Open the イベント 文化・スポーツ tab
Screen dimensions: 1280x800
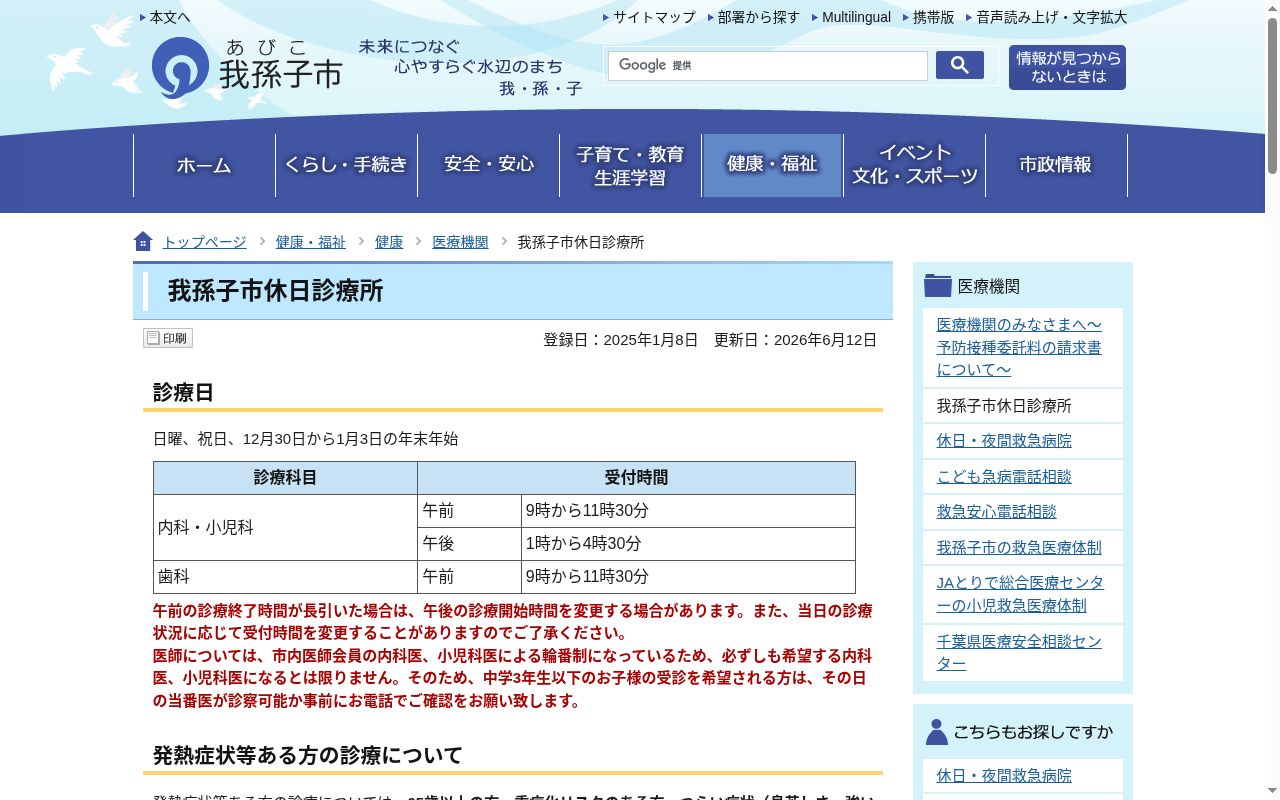click(x=914, y=165)
